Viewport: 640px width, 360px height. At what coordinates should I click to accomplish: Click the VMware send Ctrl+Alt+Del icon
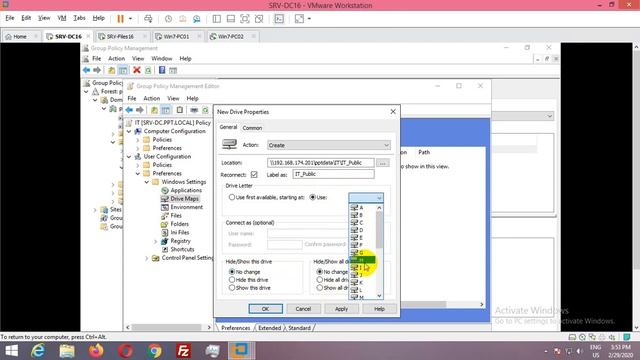pos(148,19)
